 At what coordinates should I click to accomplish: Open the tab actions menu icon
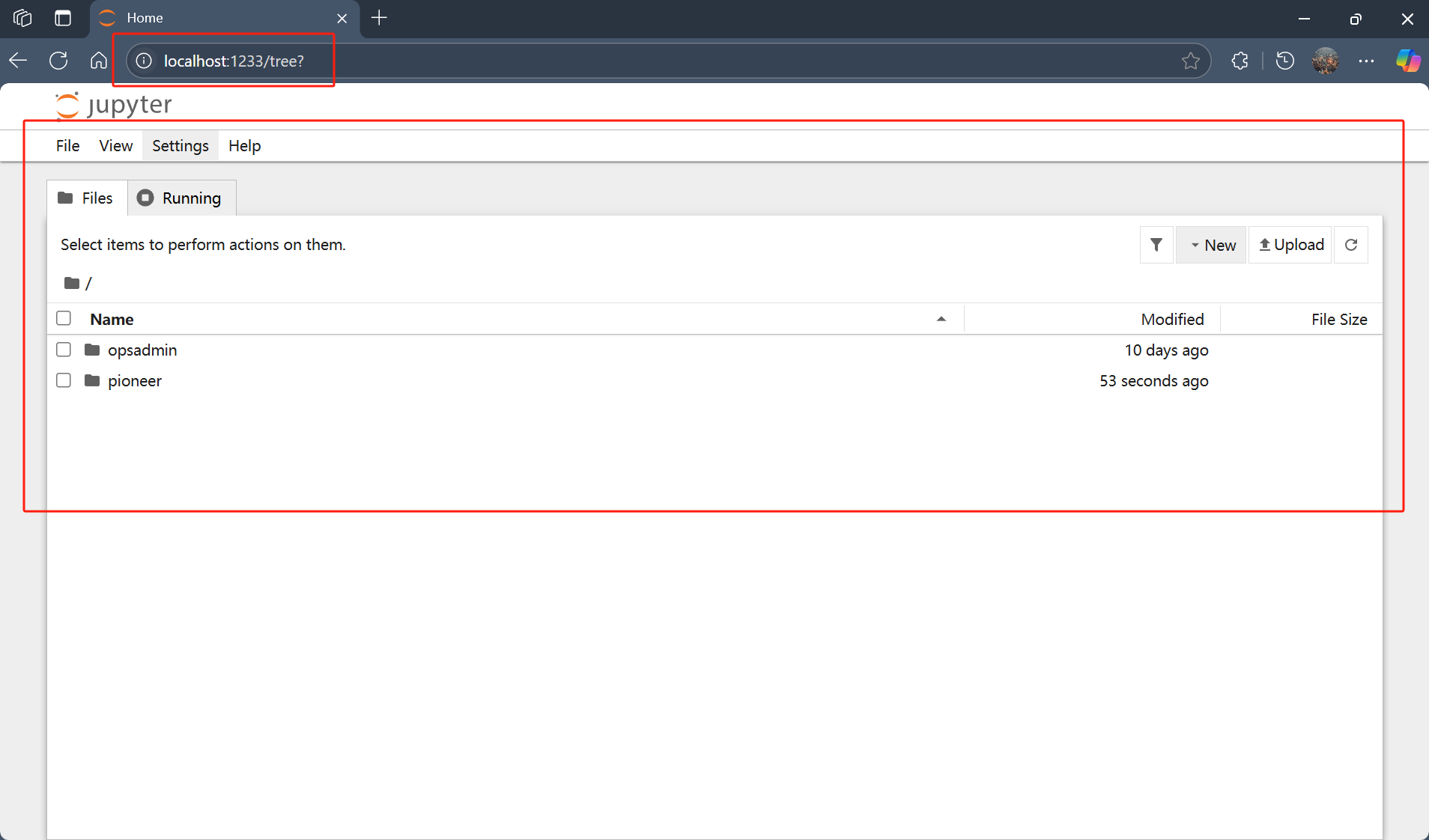[63, 18]
